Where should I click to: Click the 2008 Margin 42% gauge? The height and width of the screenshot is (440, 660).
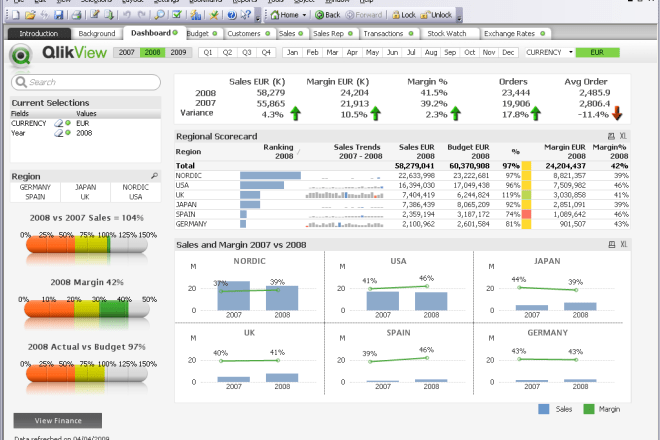point(87,309)
